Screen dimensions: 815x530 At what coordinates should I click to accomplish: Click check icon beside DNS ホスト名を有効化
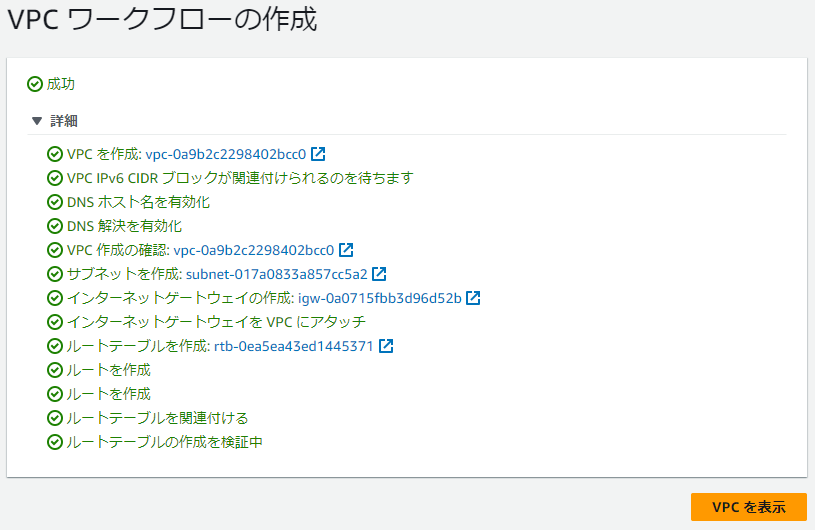pyautogui.click(x=55, y=202)
